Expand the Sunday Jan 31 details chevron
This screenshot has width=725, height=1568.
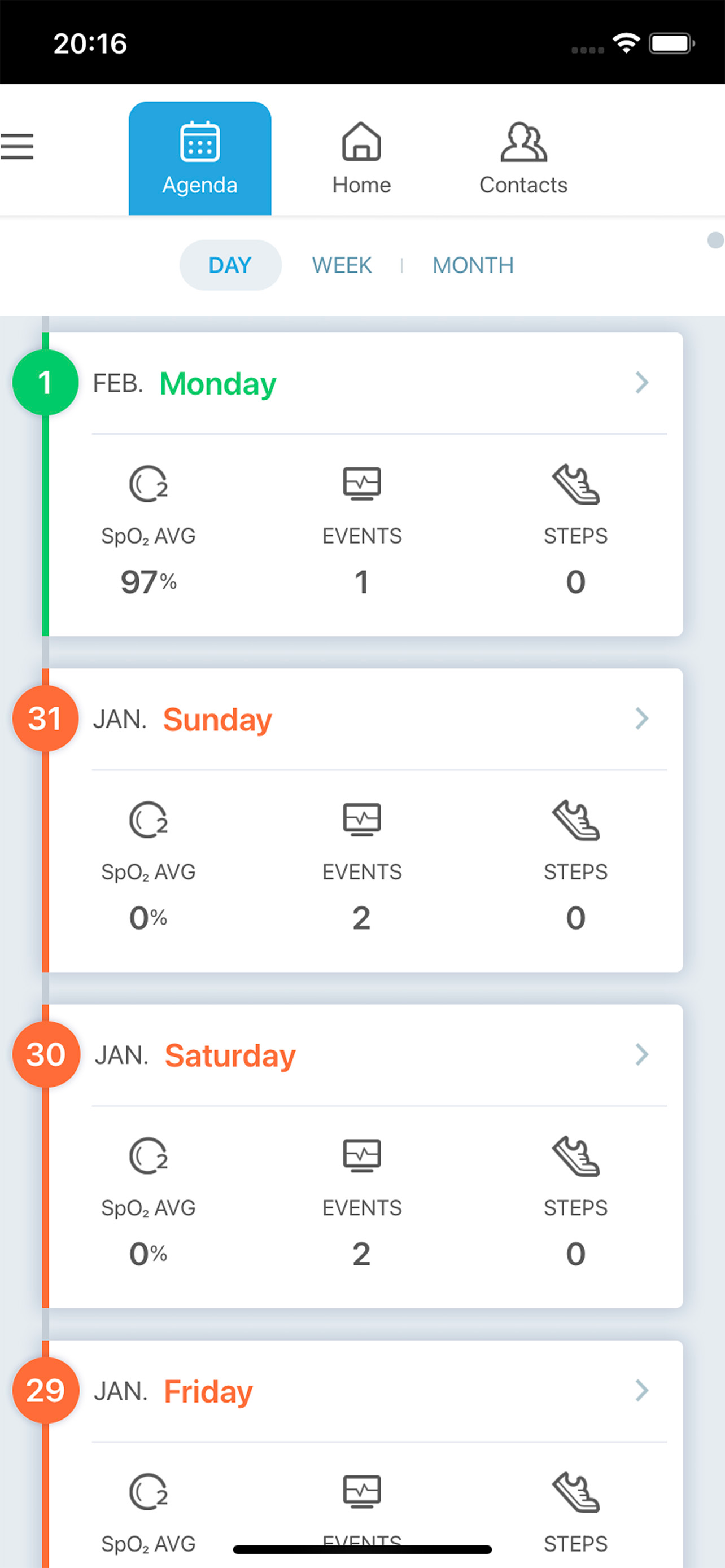point(641,719)
